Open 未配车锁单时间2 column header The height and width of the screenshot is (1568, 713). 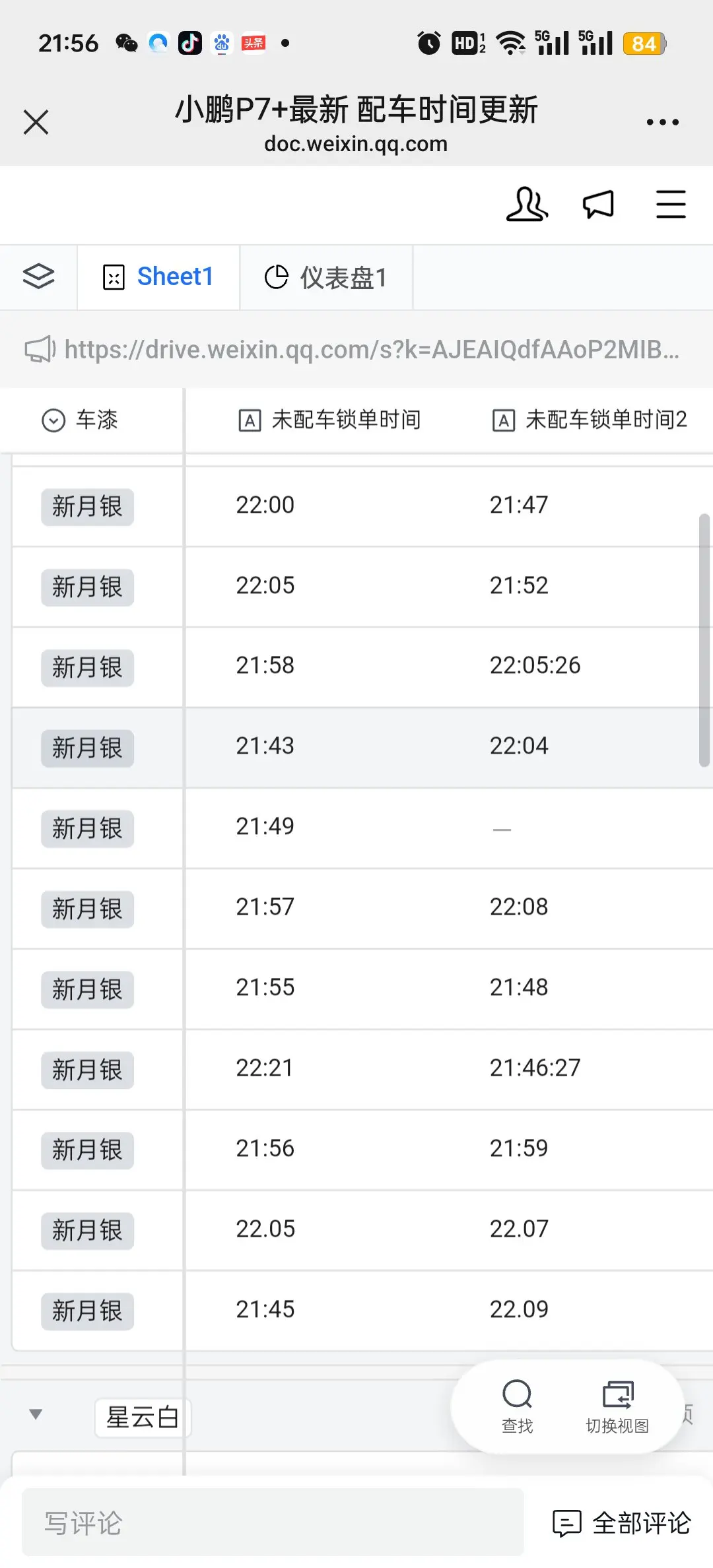(x=590, y=420)
